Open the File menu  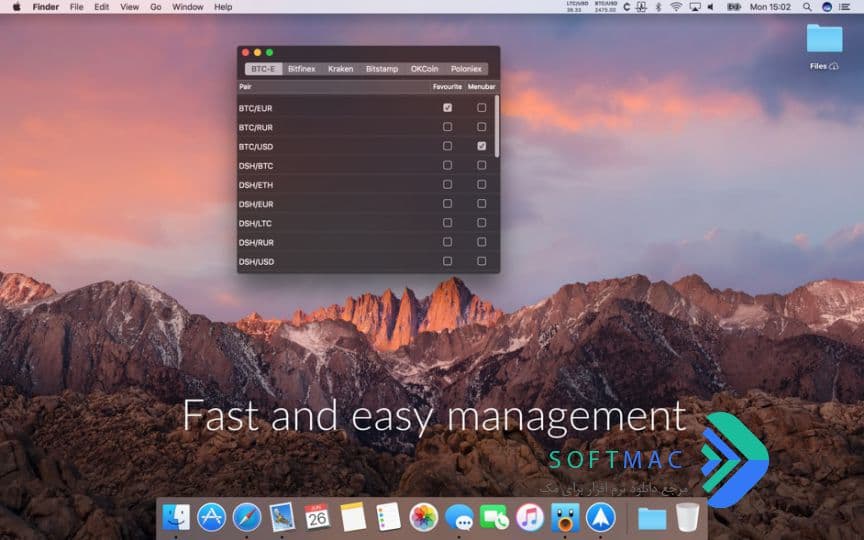(x=77, y=7)
